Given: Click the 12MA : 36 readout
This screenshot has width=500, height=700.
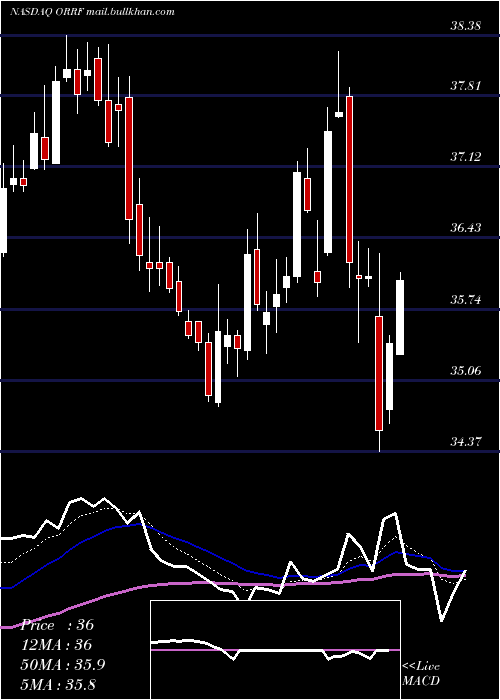Looking at the screenshot, I should point(56,644).
